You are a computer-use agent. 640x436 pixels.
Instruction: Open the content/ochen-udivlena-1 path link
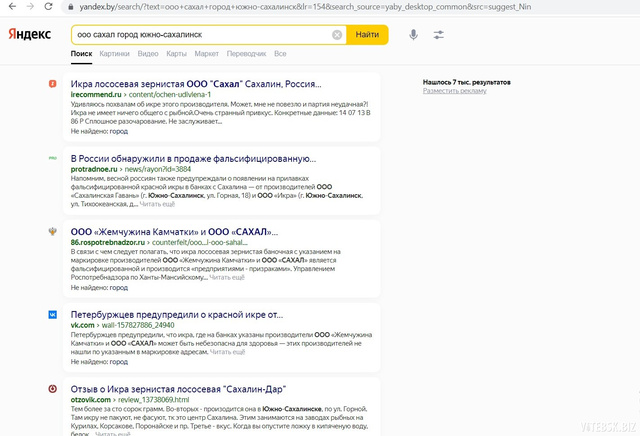(170, 95)
